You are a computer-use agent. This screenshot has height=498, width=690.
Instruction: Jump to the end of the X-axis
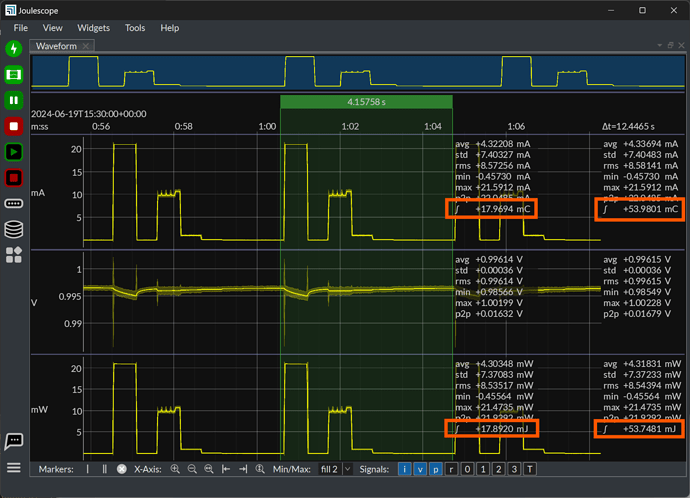[243, 469]
